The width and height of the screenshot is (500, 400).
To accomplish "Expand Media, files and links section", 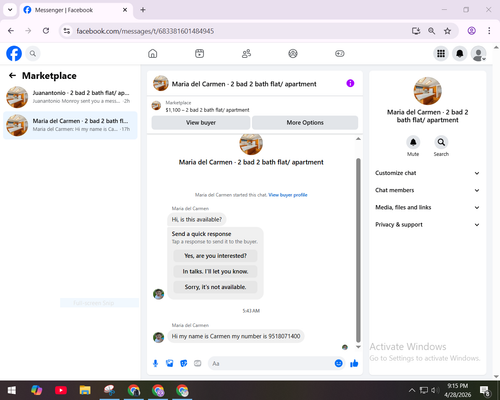I will point(427,207).
